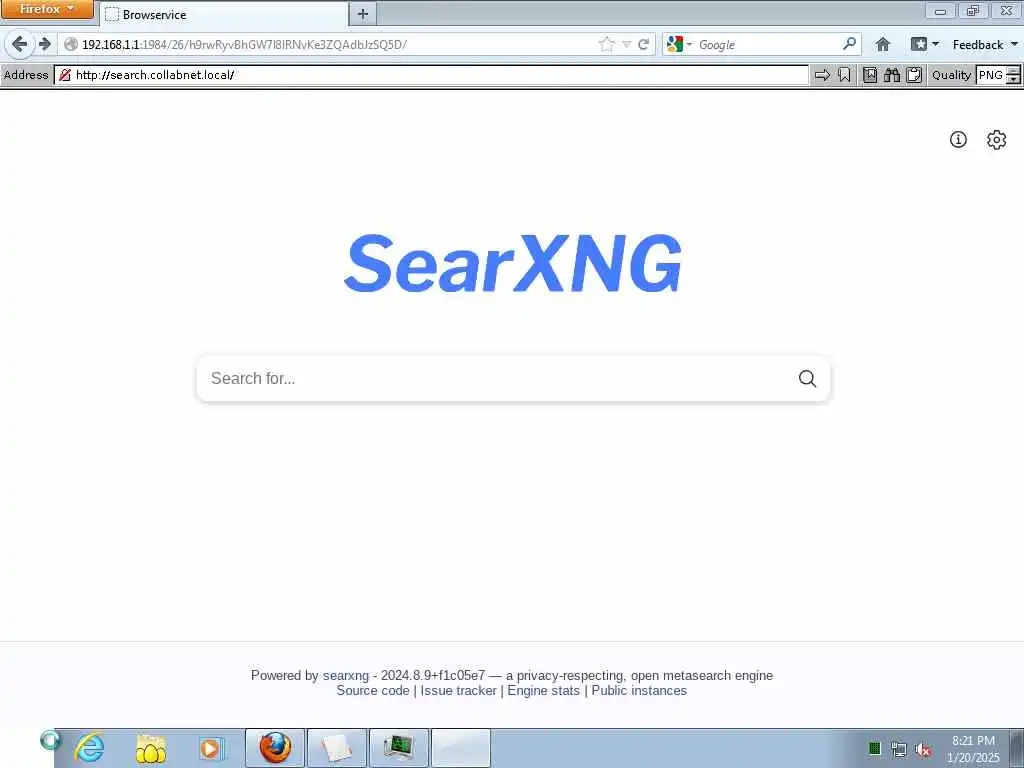Viewport: 1024px width, 768px height.
Task: Switch to the blank taskbar window button
Action: [x=460, y=748]
